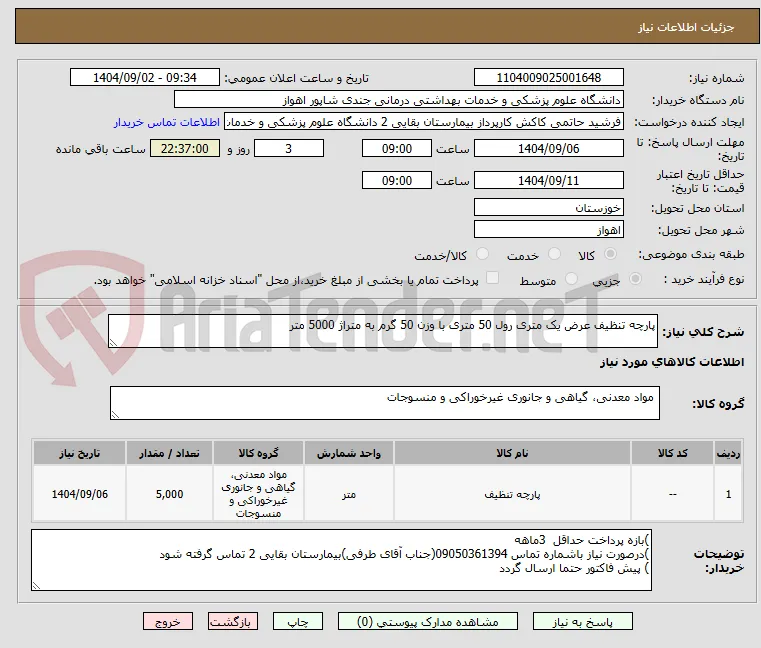Click the خوزستان province field
The width and height of the screenshot is (761, 648).
click(548, 208)
